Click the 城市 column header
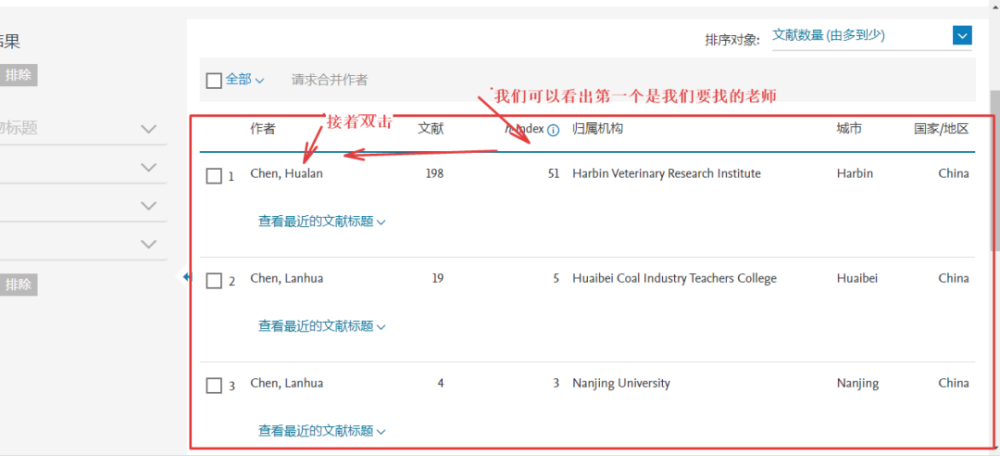 (849, 129)
